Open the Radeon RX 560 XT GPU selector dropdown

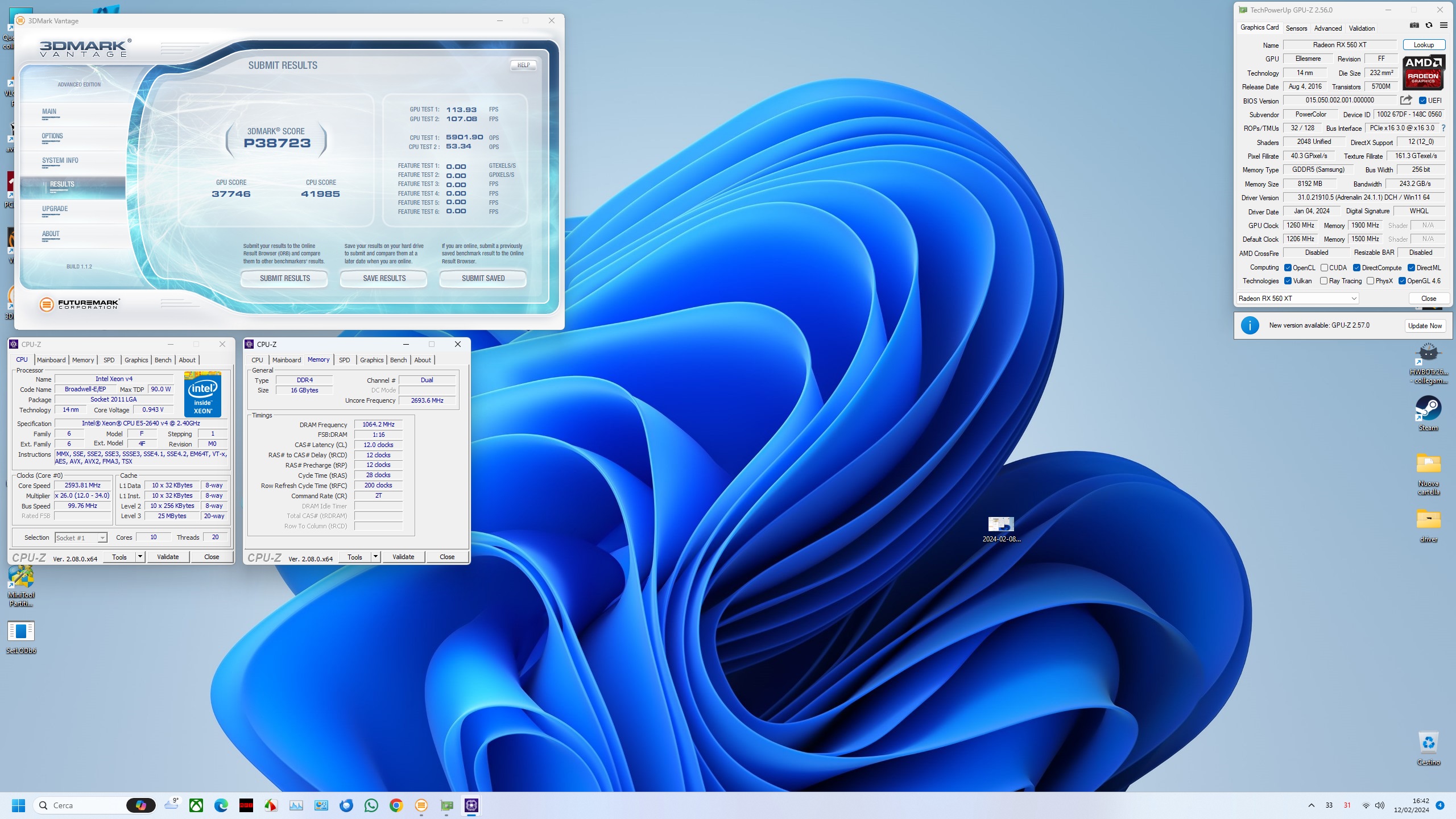click(1297, 299)
